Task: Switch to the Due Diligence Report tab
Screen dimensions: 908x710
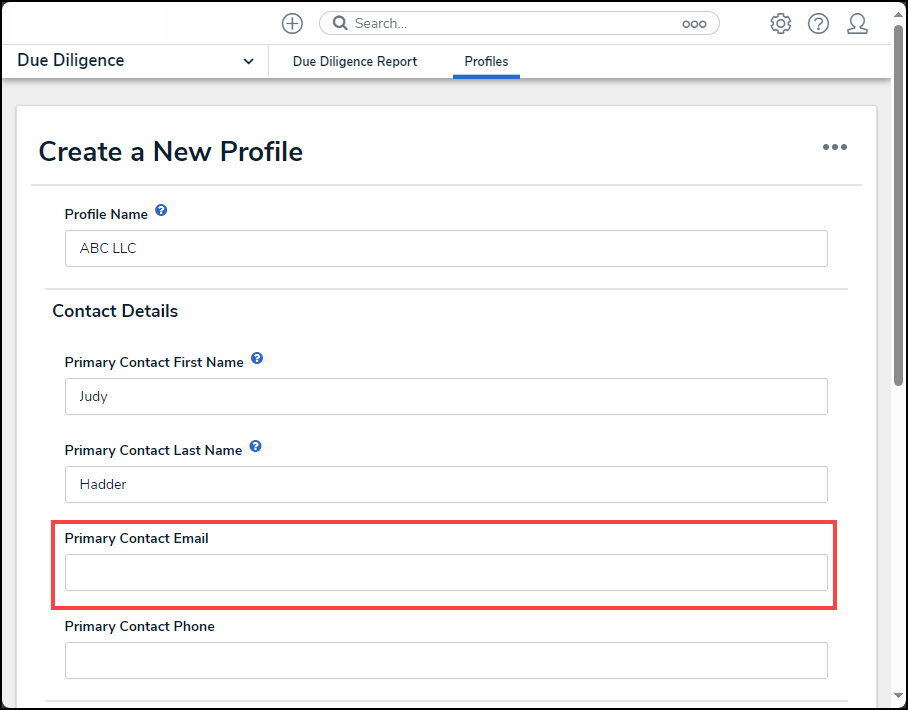Action: point(355,61)
